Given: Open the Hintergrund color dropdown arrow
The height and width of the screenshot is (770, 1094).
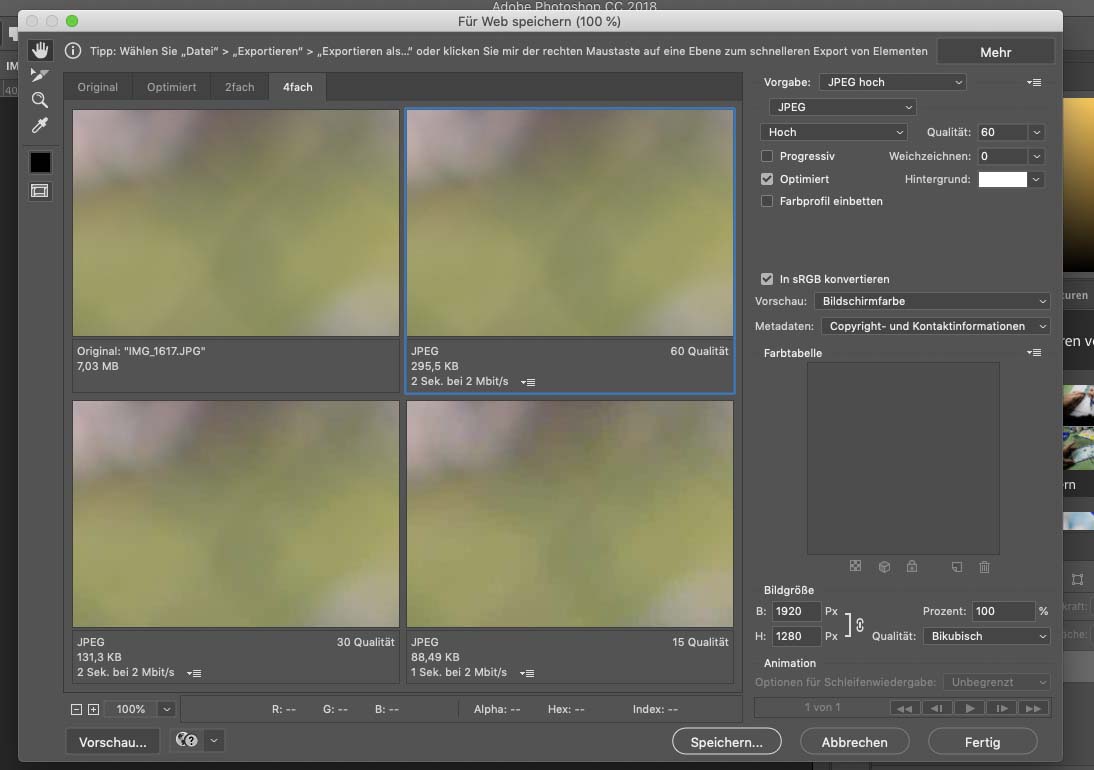Looking at the screenshot, I should pos(1036,179).
